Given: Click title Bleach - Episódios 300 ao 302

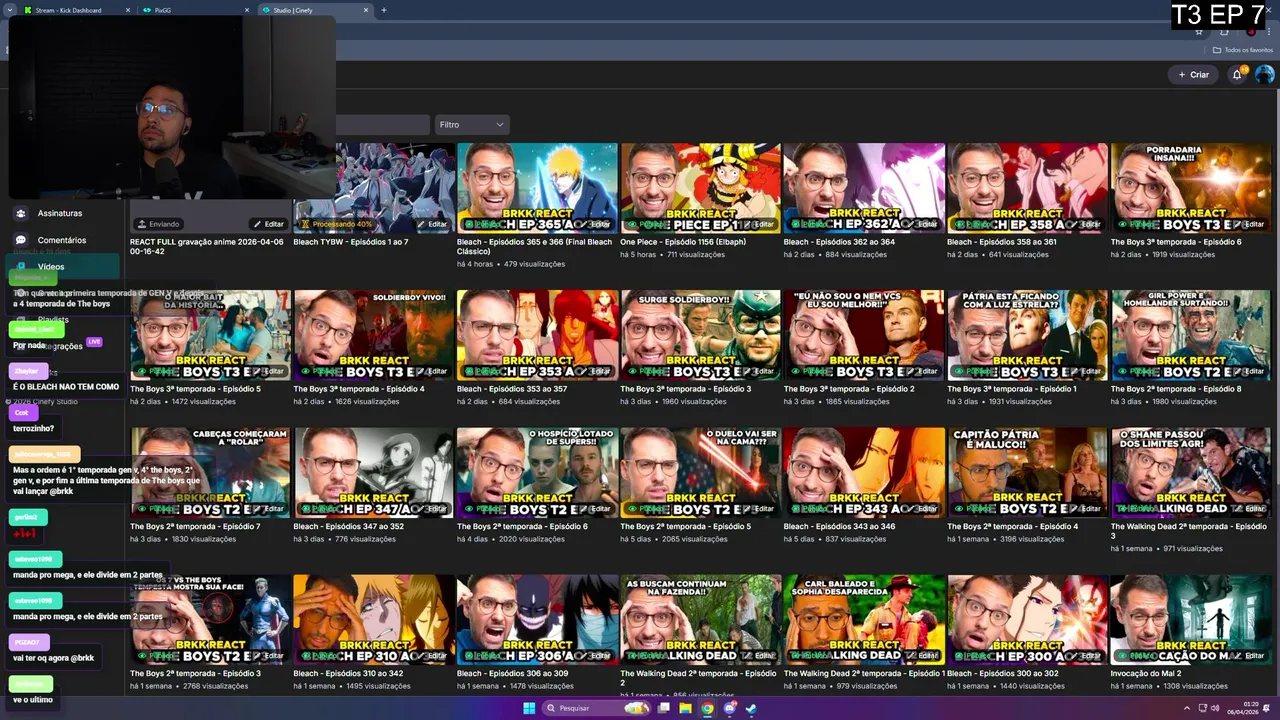Looking at the screenshot, I should (1003, 674).
